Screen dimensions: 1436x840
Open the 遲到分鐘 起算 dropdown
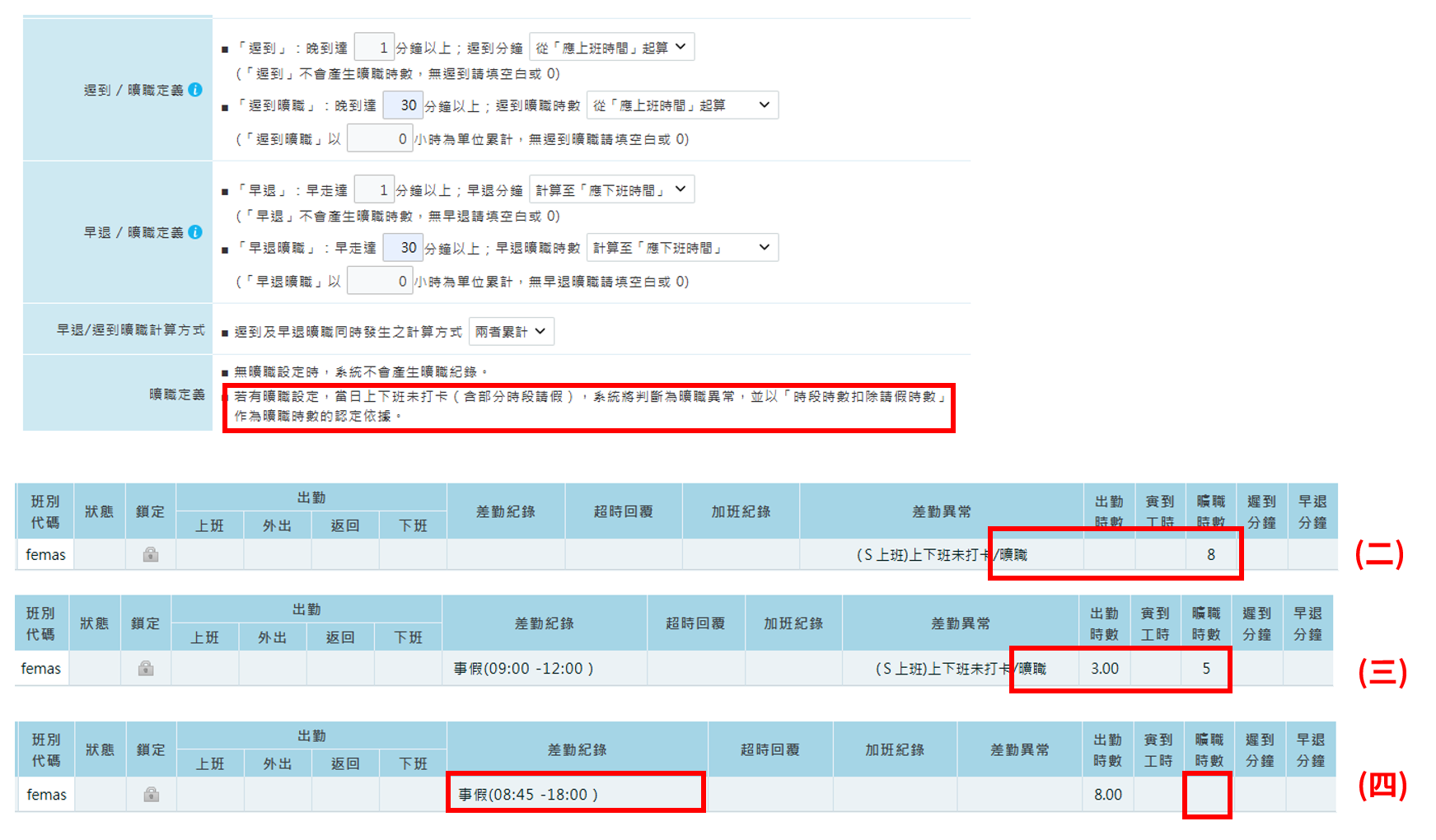[612, 46]
